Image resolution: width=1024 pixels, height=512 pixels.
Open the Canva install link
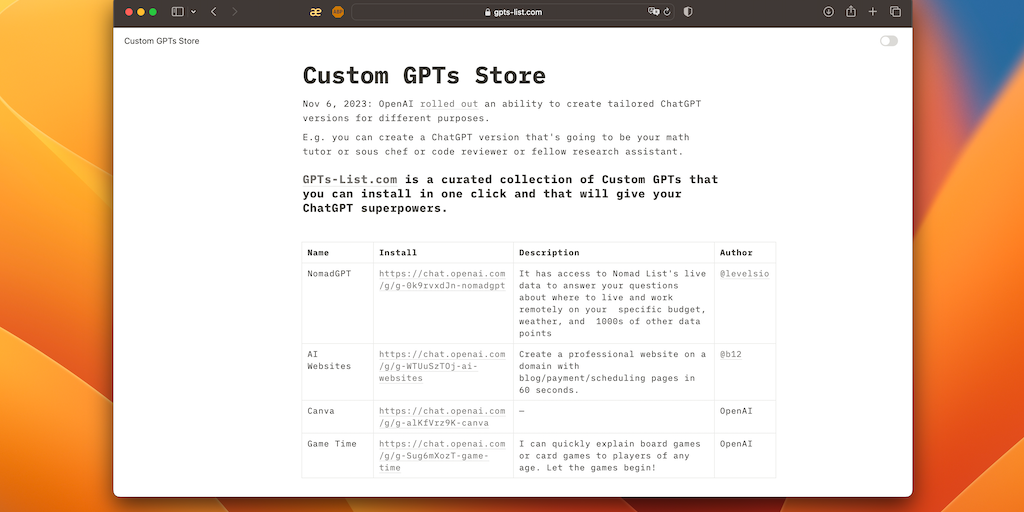coord(442,417)
